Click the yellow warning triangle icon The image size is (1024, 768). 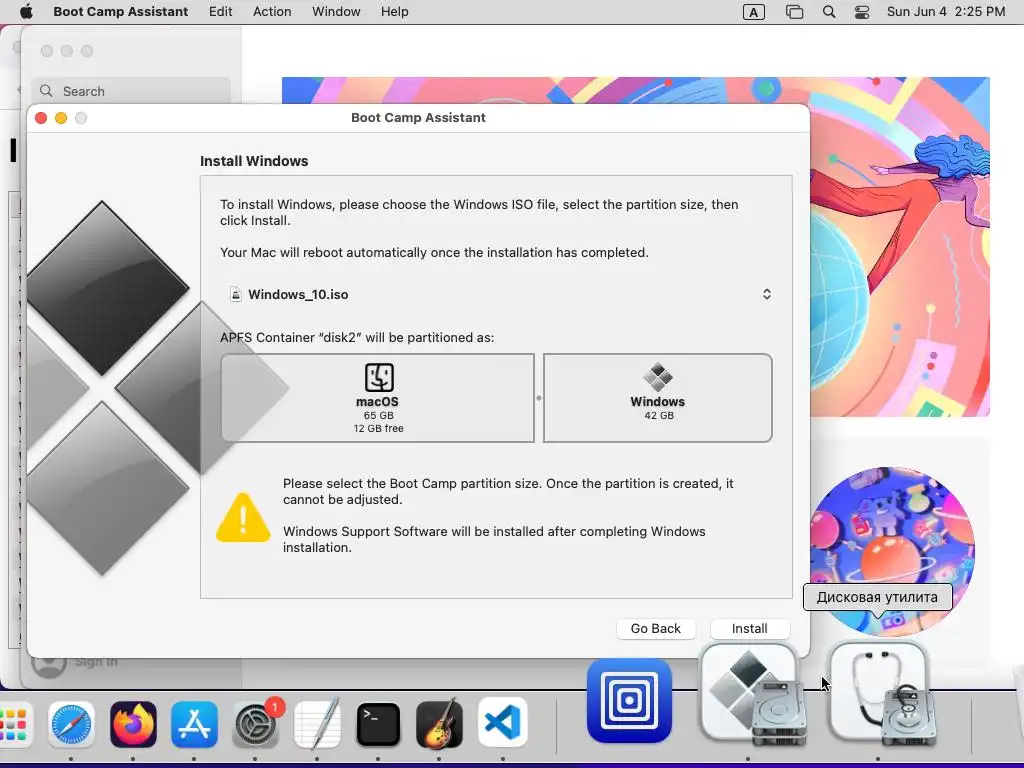tap(243, 518)
